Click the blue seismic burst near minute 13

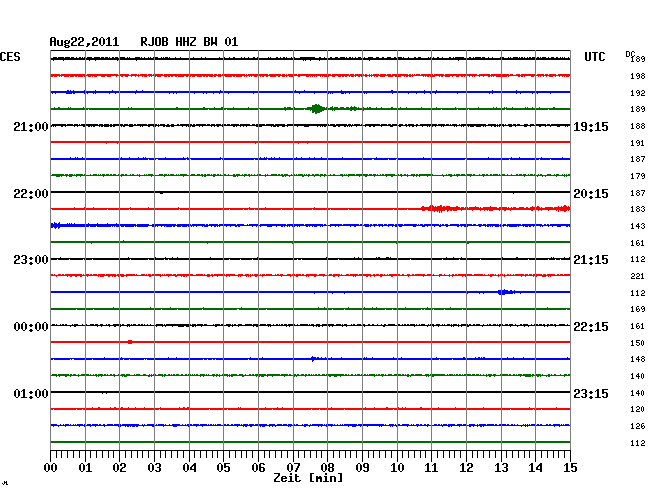pos(505,292)
